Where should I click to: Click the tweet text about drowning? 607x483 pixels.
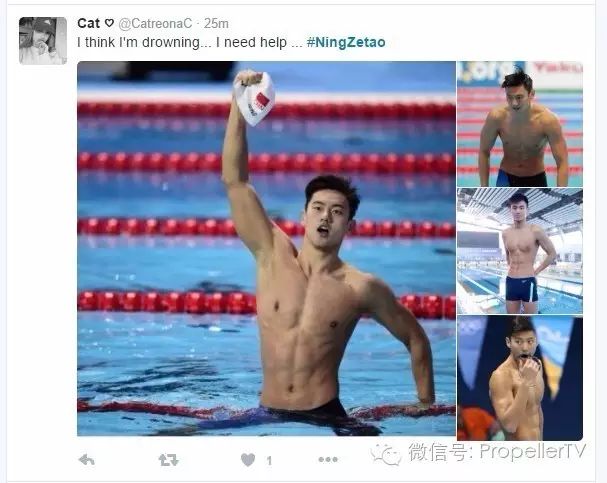tap(189, 42)
